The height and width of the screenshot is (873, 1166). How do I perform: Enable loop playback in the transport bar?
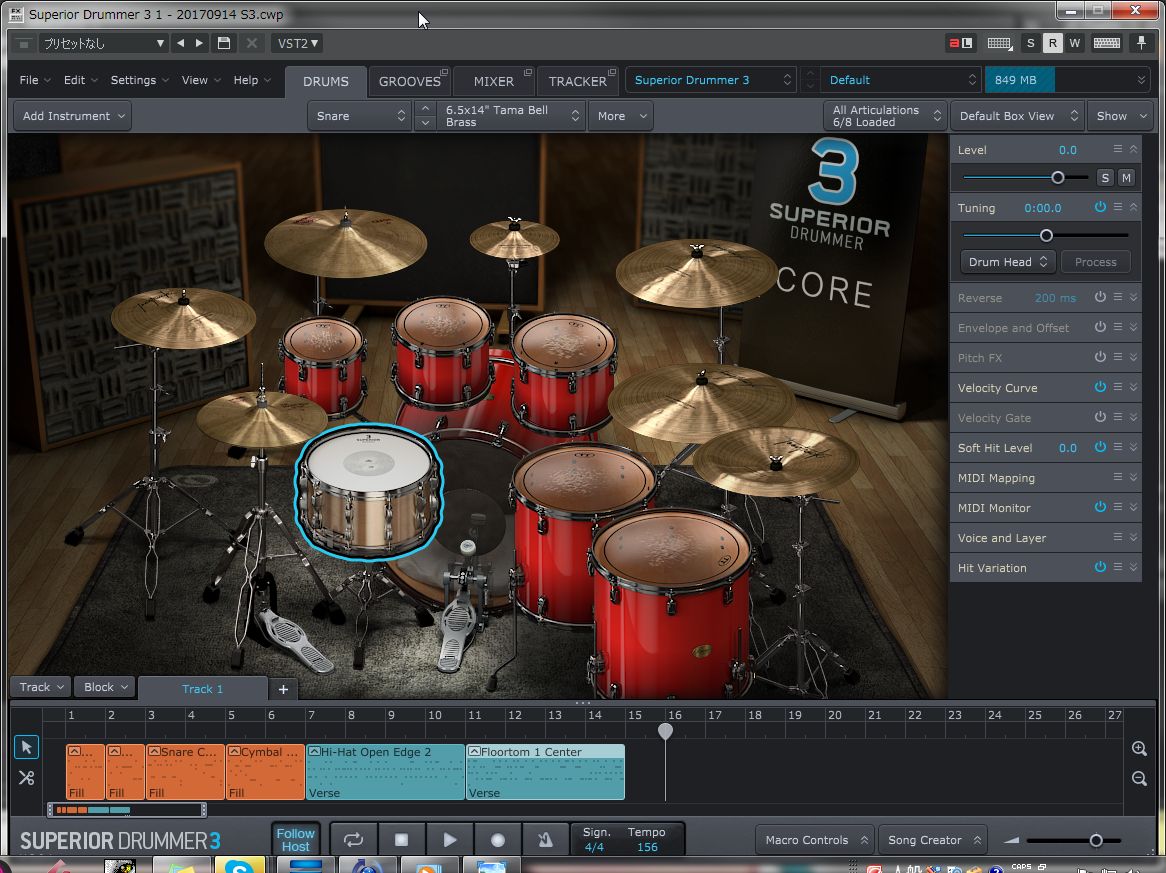353,839
